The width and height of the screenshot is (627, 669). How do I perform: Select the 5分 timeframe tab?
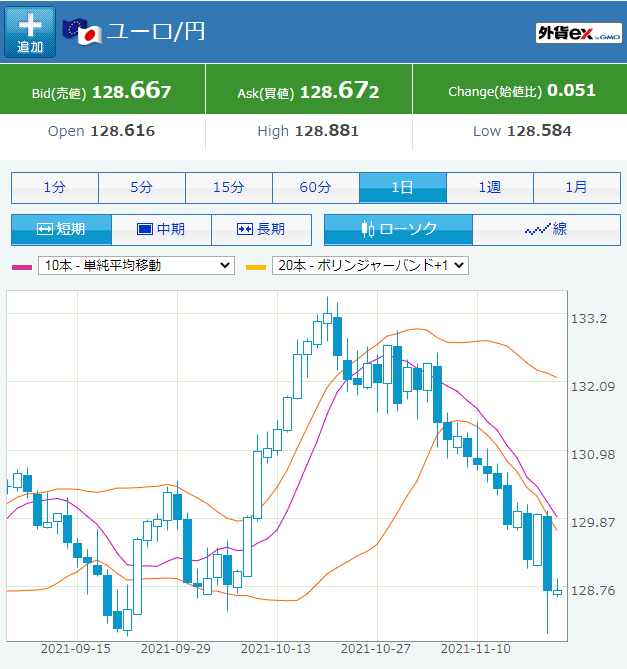(x=142, y=188)
